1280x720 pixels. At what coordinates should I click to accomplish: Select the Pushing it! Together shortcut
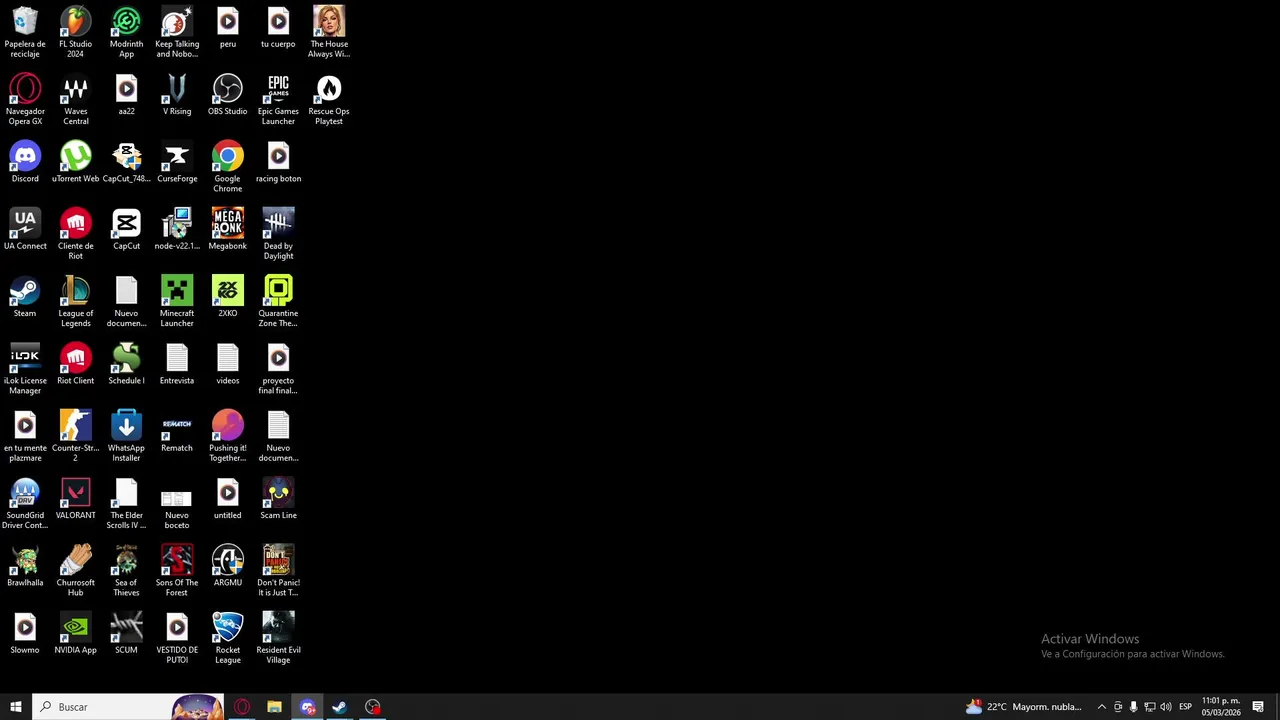pos(227,435)
